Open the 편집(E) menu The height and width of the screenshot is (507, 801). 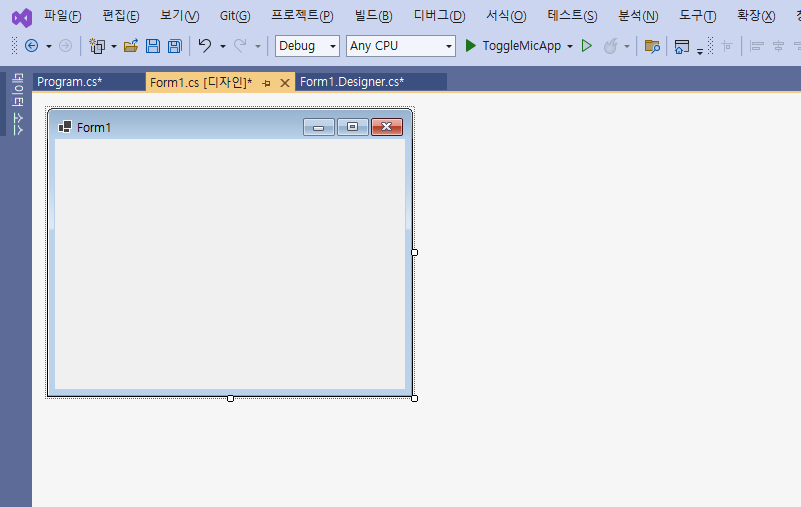[121, 16]
